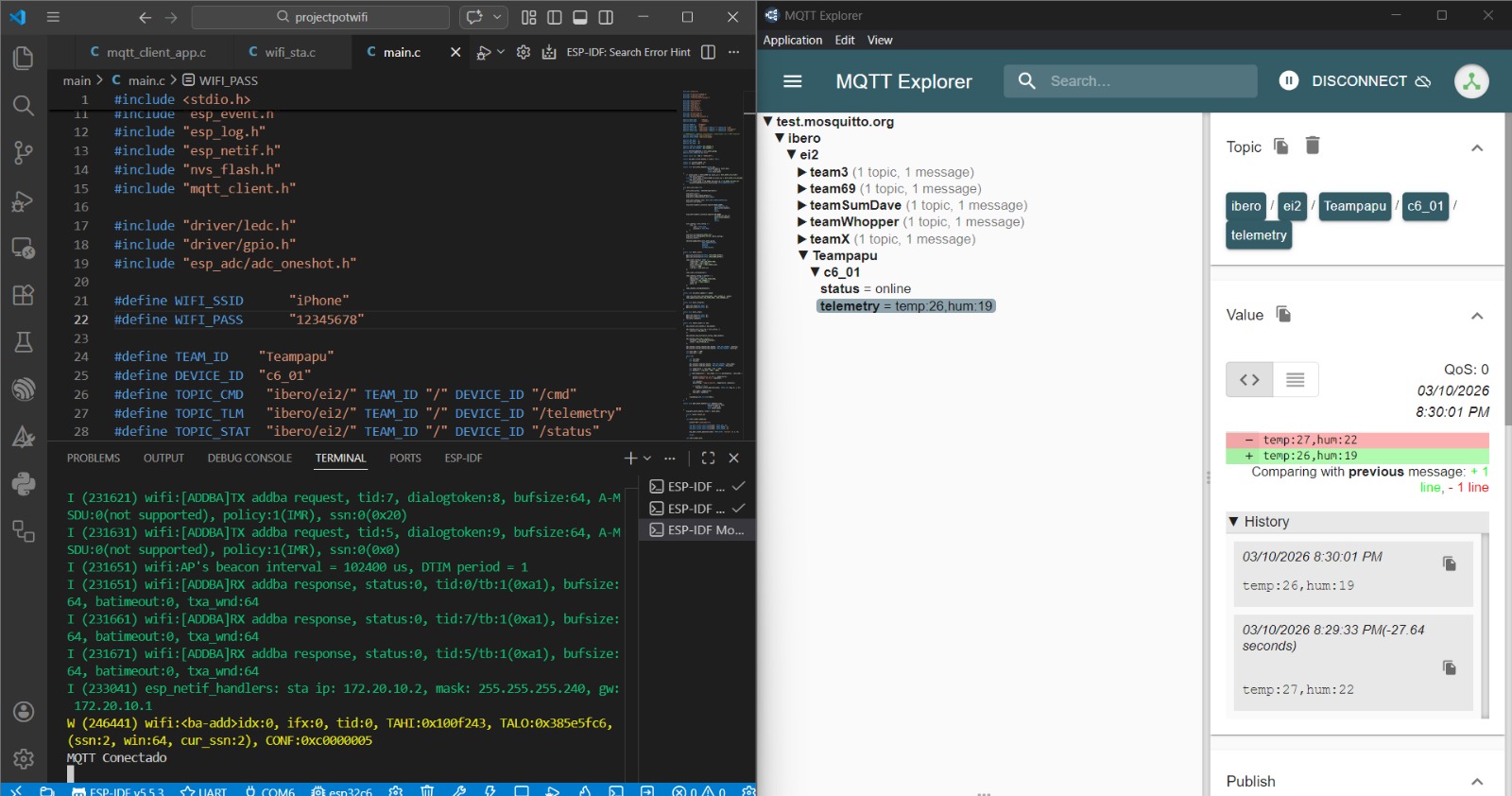Collapse the Teampapu tree node
The width and height of the screenshot is (1512, 796).
point(804,255)
